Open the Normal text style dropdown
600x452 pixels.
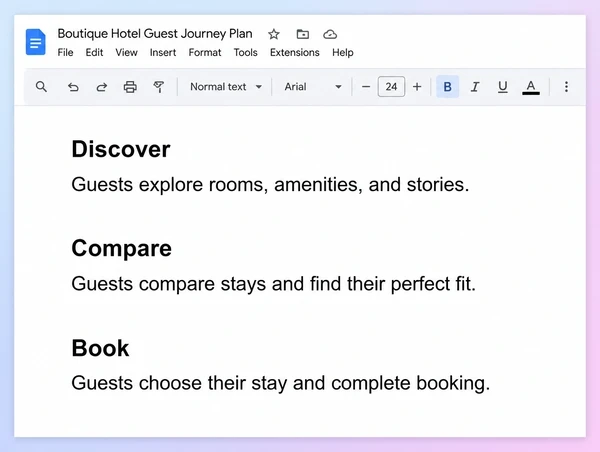(x=226, y=87)
